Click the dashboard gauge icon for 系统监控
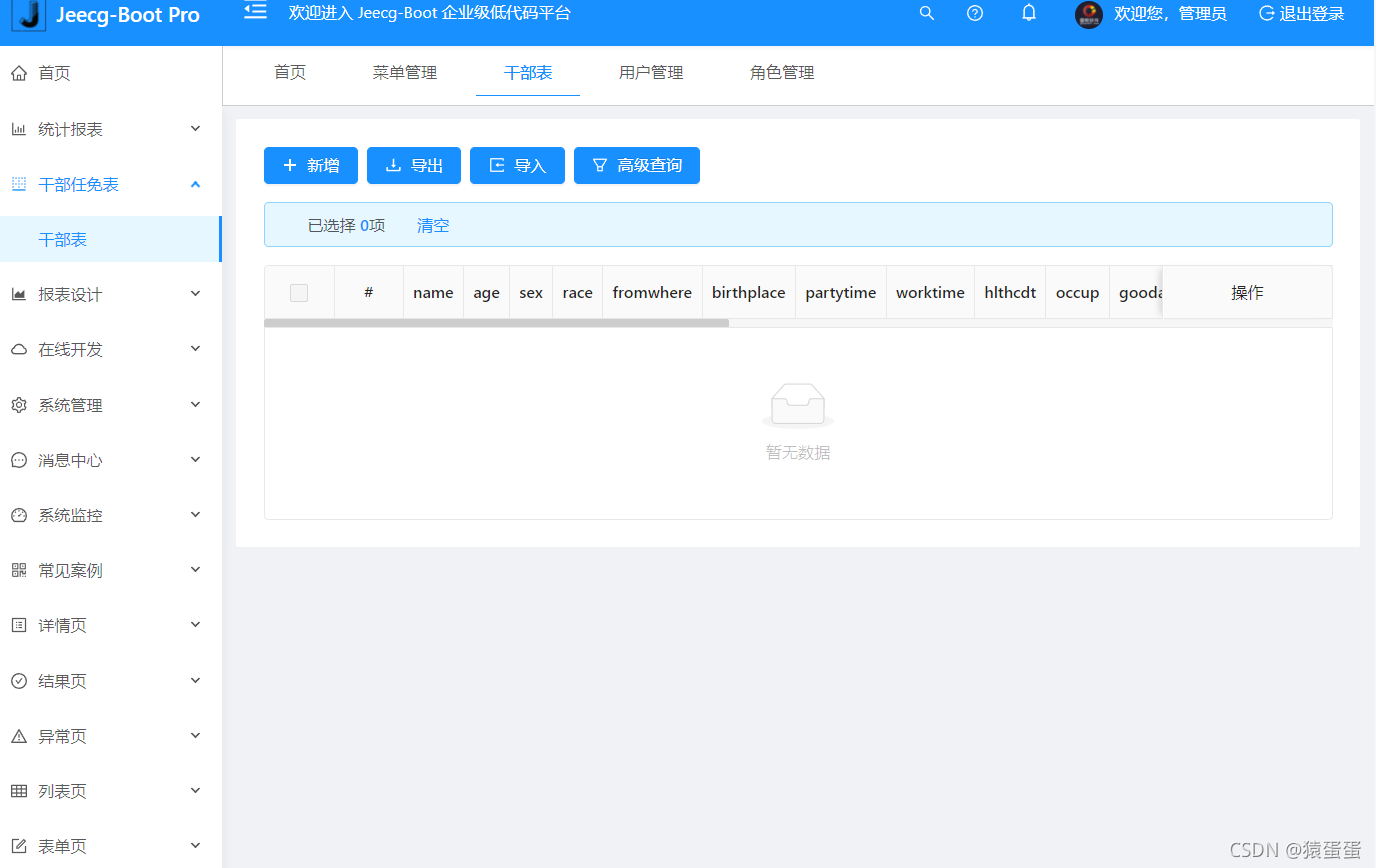Image resolution: width=1376 pixels, height=868 pixels. coord(18,515)
